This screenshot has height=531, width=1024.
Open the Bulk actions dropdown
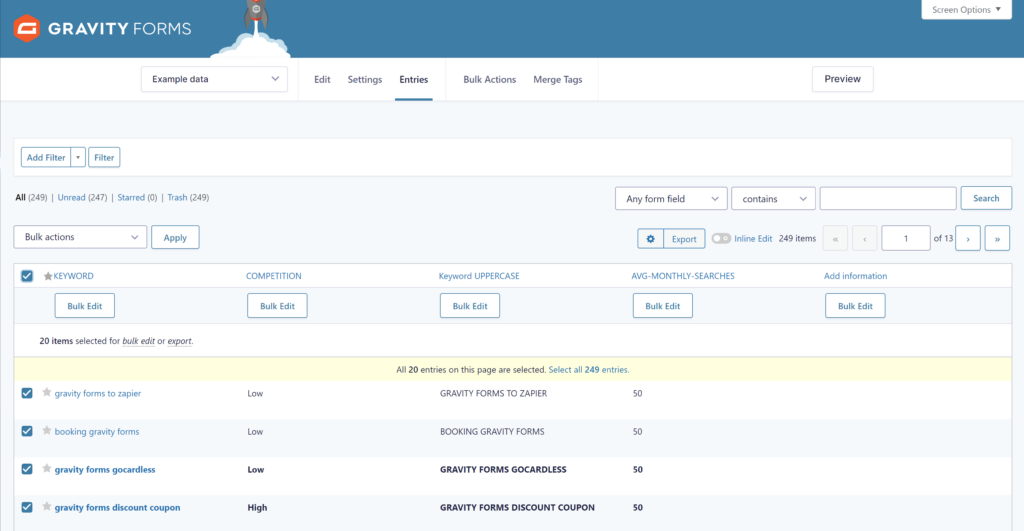coord(80,237)
